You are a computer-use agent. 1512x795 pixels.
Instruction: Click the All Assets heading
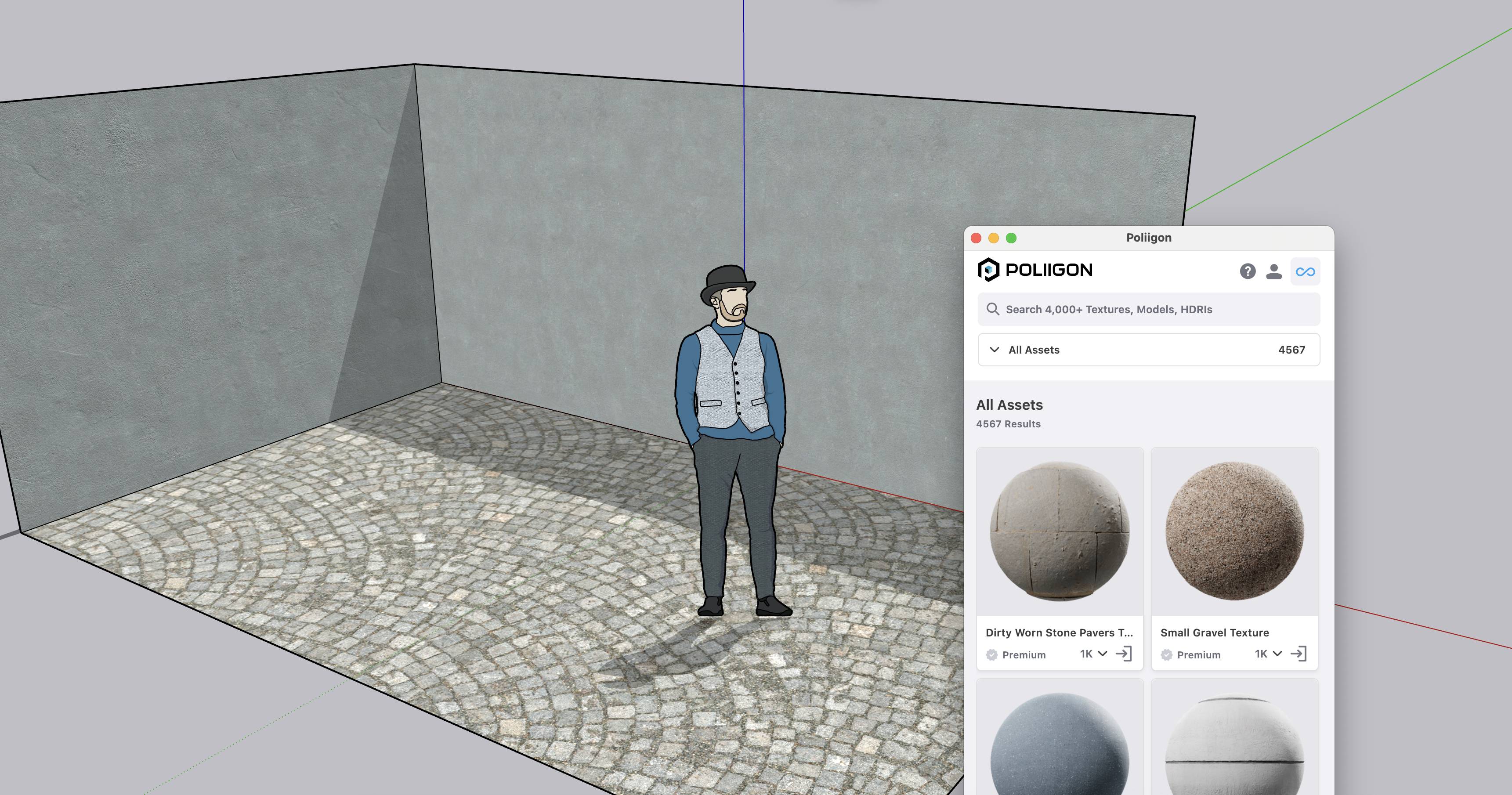click(1009, 405)
